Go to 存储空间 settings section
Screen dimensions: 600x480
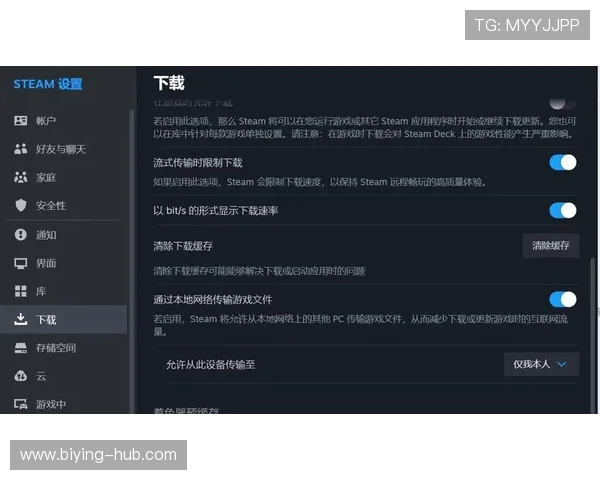tap(64, 348)
